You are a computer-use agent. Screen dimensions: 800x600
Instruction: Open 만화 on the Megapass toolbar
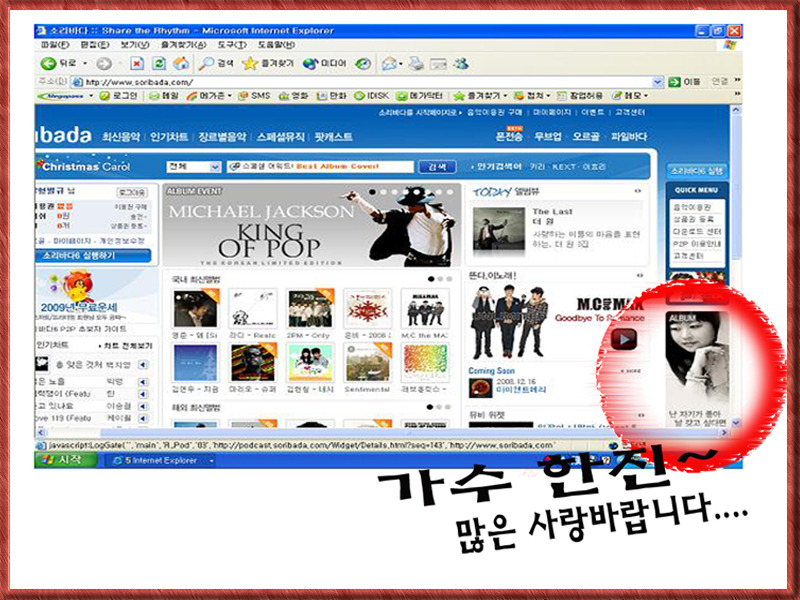click(332, 95)
